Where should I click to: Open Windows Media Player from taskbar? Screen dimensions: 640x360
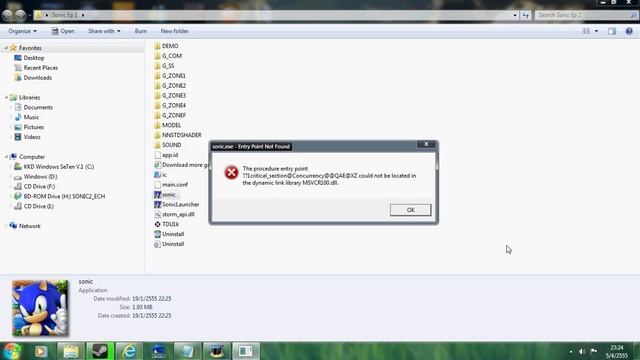[41, 351]
